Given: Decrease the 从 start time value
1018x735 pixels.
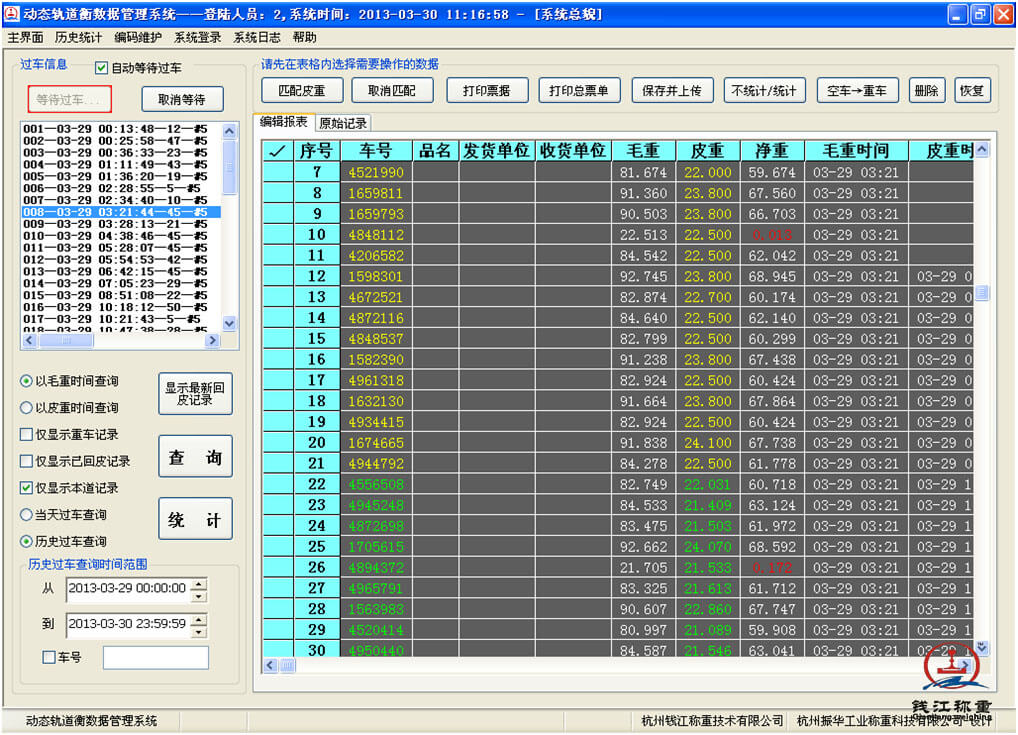Looking at the screenshot, I should click(x=200, y=595).
